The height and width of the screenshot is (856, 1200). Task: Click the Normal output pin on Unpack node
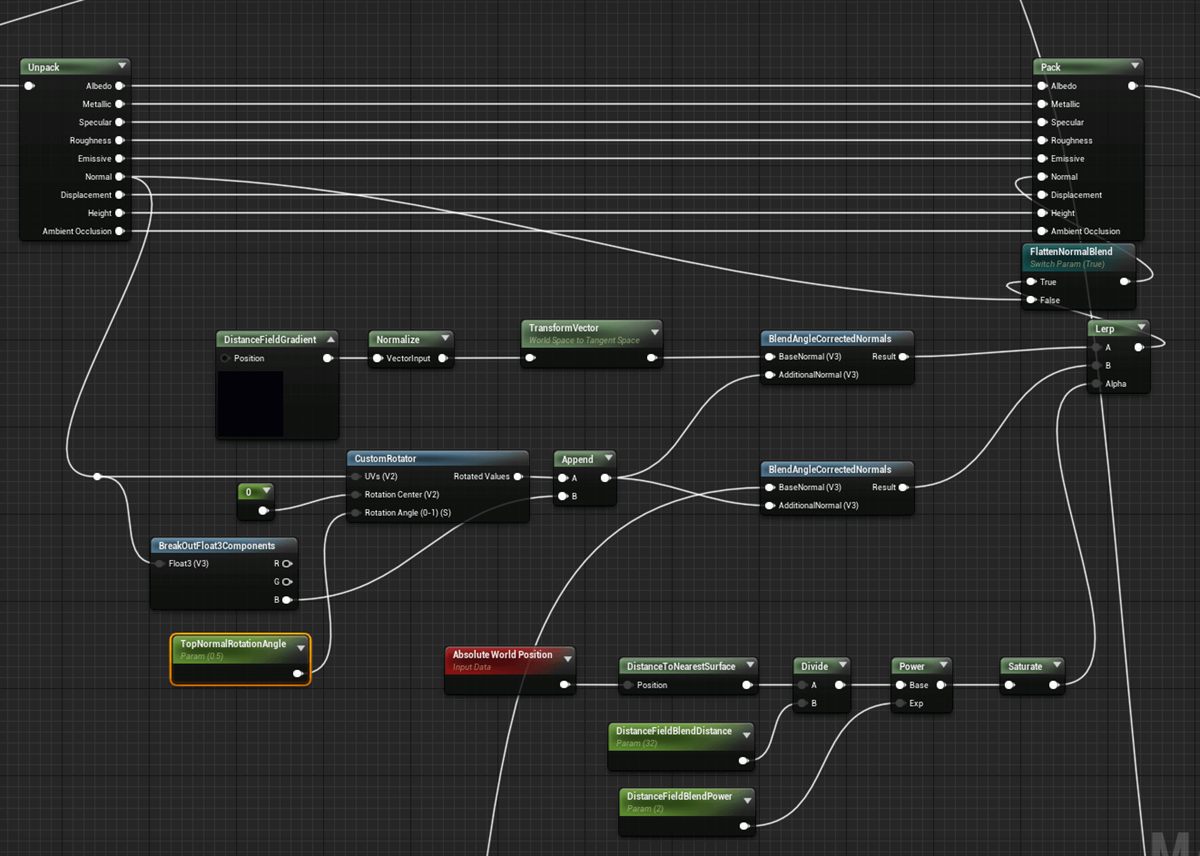119,177
